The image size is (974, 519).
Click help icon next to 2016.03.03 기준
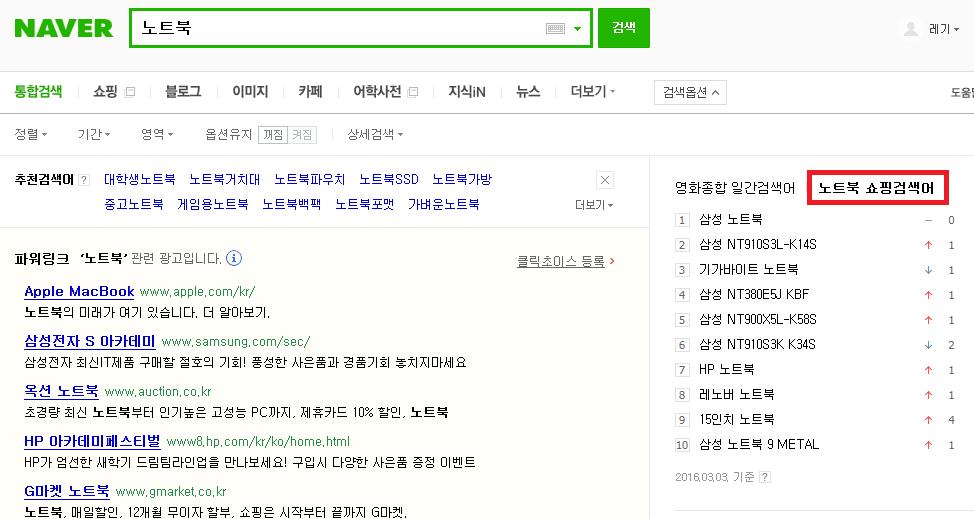pos(765,477)
